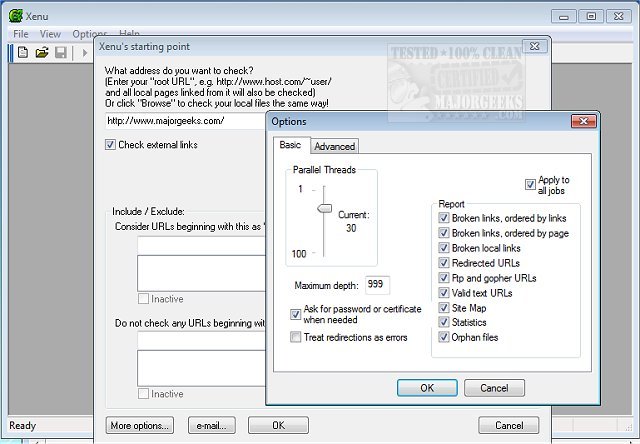Uncheck Broken links, ordered by links
Viewport: 640px width, 444px height.
pos(444,218)
